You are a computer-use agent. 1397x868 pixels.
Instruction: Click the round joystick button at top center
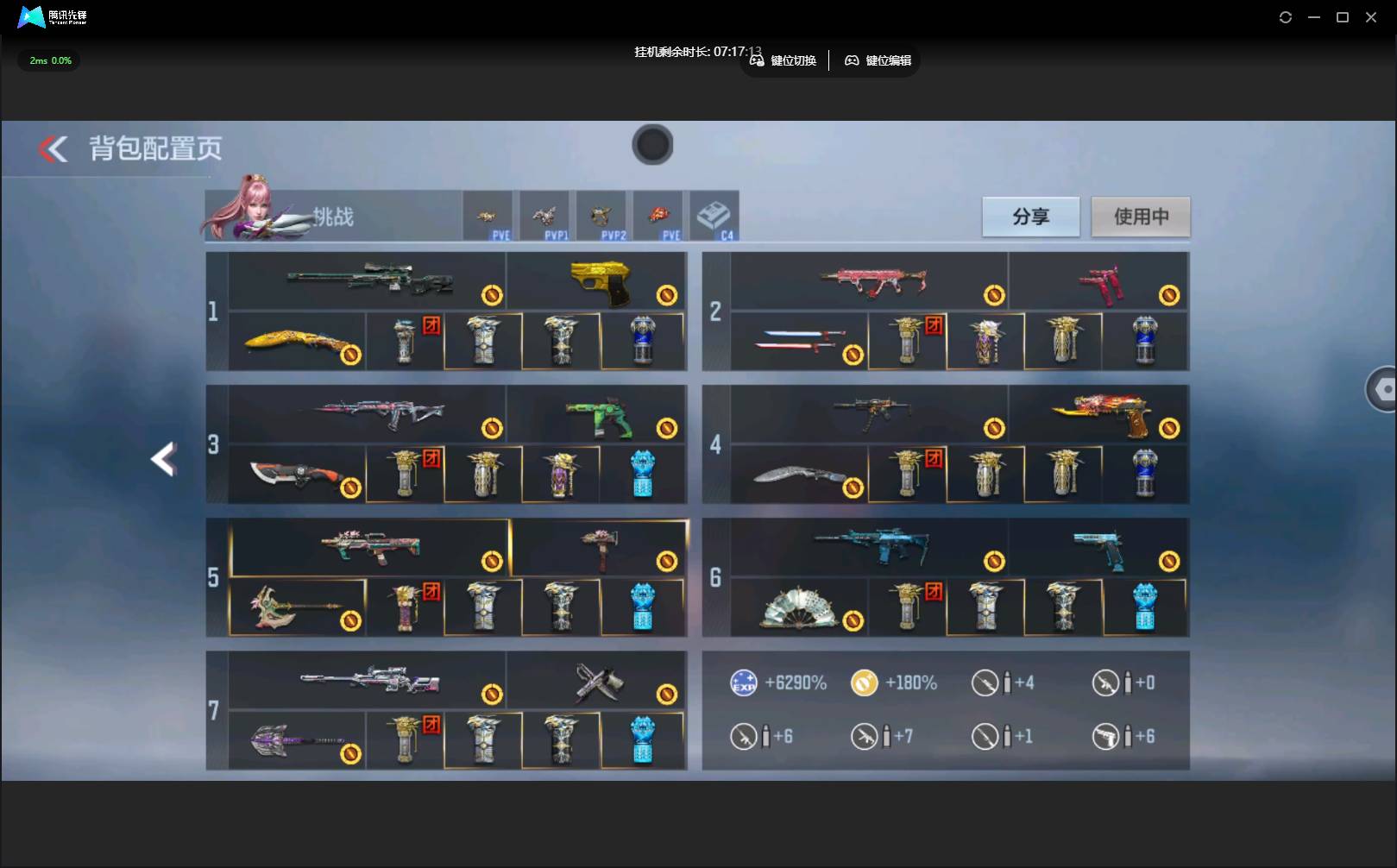pos(652,144)
